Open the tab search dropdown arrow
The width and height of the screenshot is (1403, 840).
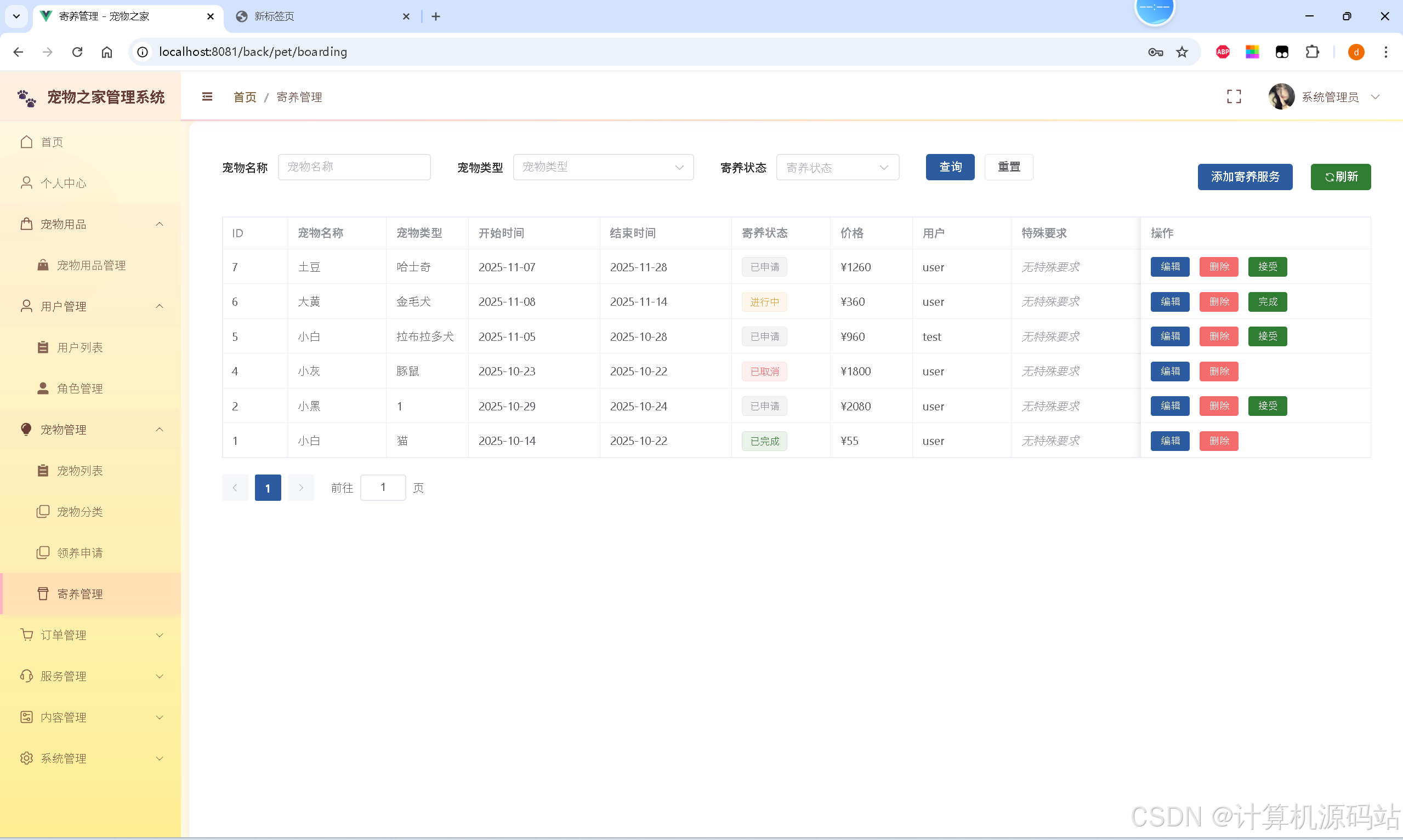tap(16, 16)
